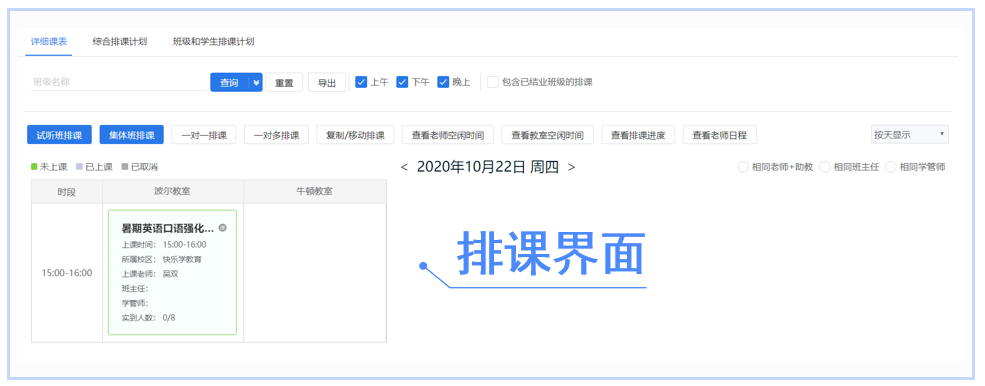Expand the 查询 button's double-chevron dropdown
985x386 pixels.
[x=255, y=82]
